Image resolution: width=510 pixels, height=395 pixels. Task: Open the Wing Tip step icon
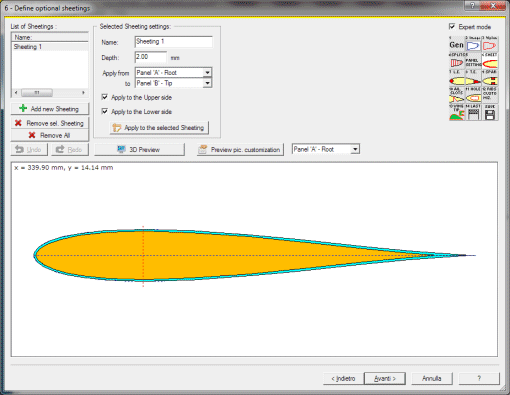pyautogui.click(x=456, y=113)
